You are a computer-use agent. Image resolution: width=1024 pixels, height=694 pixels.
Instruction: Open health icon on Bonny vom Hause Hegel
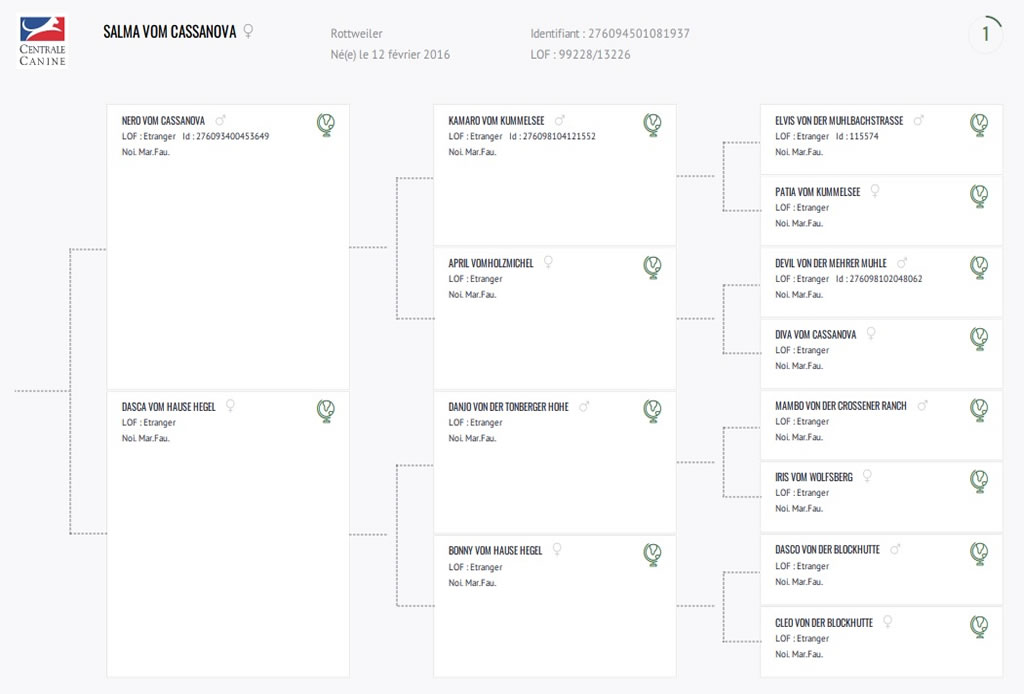652,554
